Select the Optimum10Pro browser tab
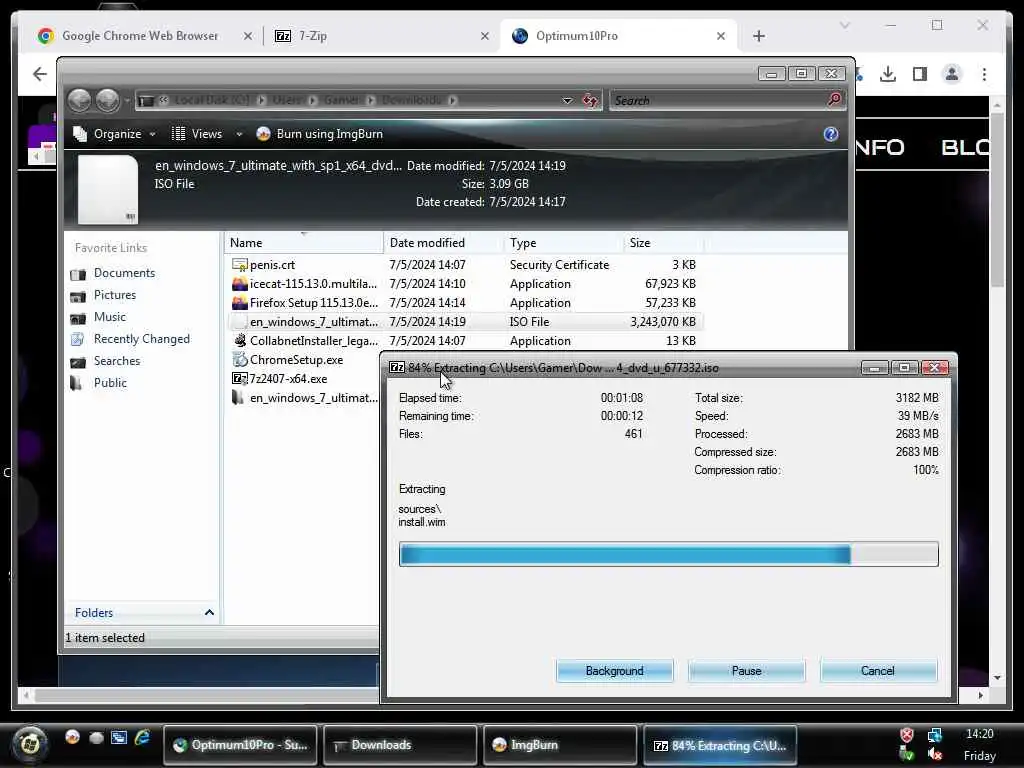1024x768 pixels. click(618, 36)
